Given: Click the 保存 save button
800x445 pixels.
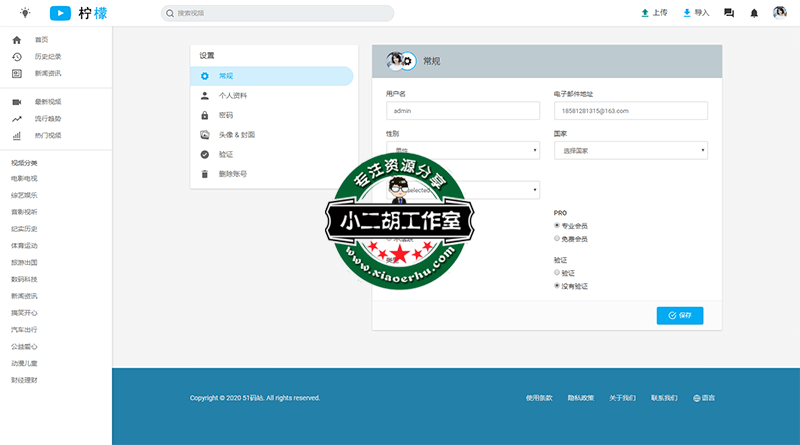Looking at the screenshot, I should (679, 315).
